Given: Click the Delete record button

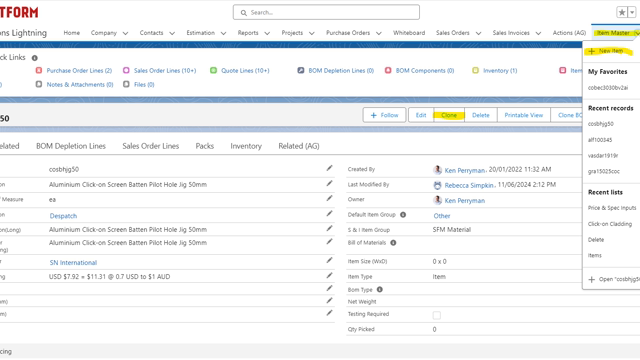Looking at the screenshot, I should coord(481,115).
